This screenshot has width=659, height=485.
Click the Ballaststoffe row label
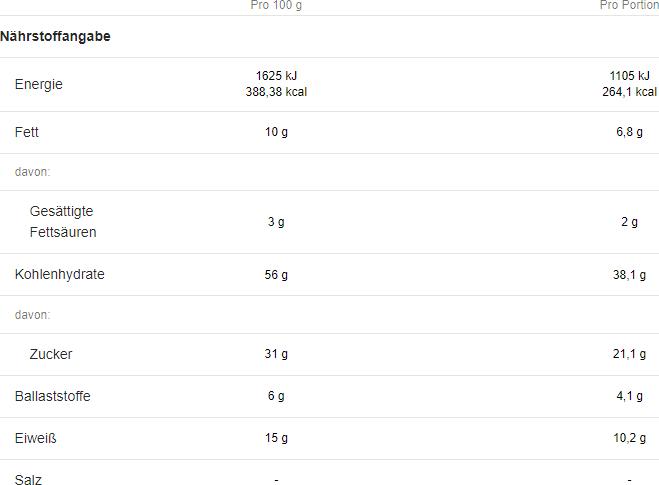(53, 396)
